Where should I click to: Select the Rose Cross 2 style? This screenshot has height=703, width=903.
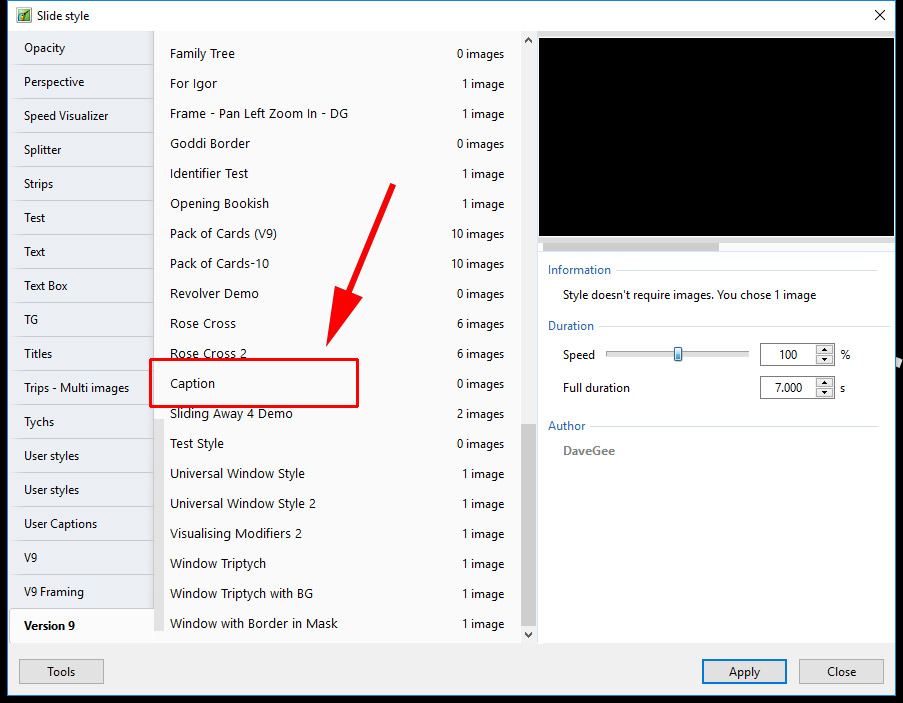(x=337, y=353)
